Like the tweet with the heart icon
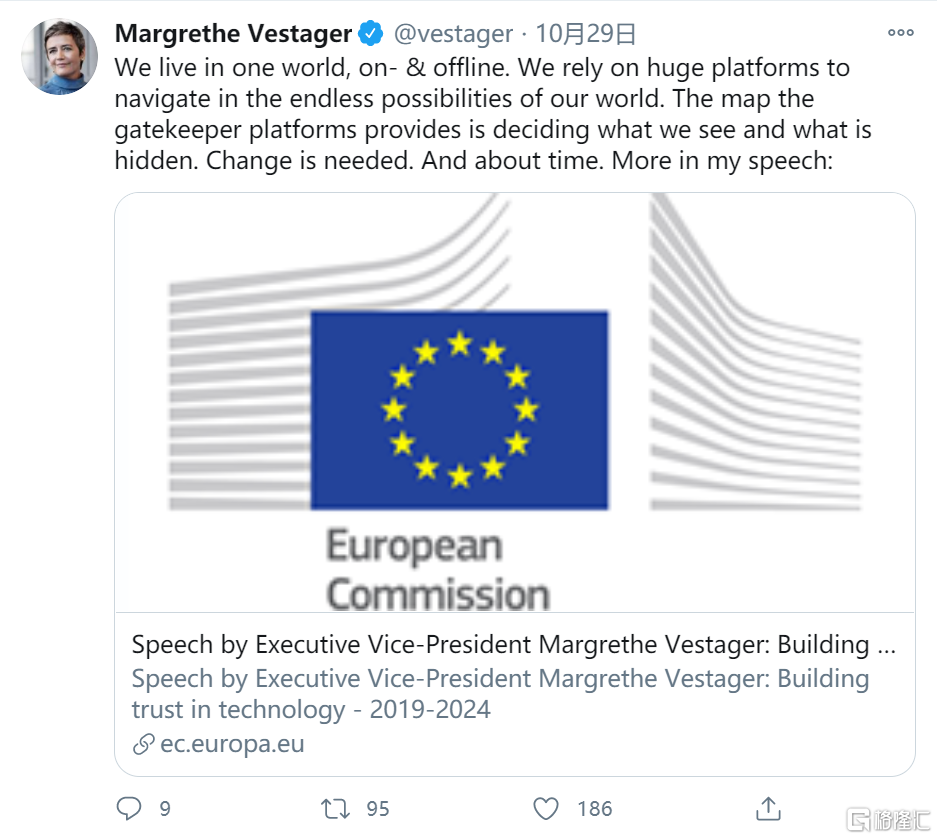Viewport: 937px width, 839px height. tap(545, 808)
